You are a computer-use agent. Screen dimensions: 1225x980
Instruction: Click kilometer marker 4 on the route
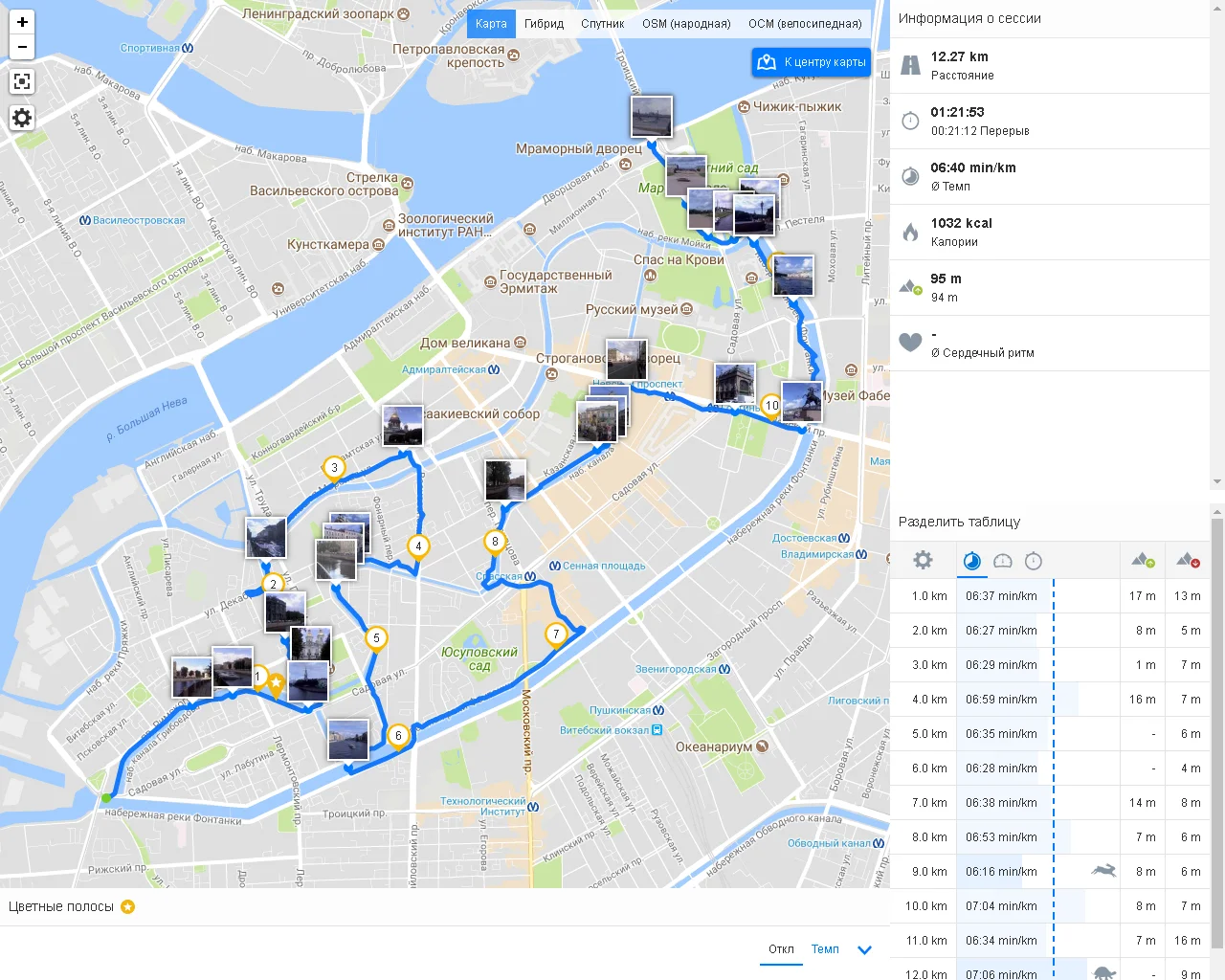[418, 546]
